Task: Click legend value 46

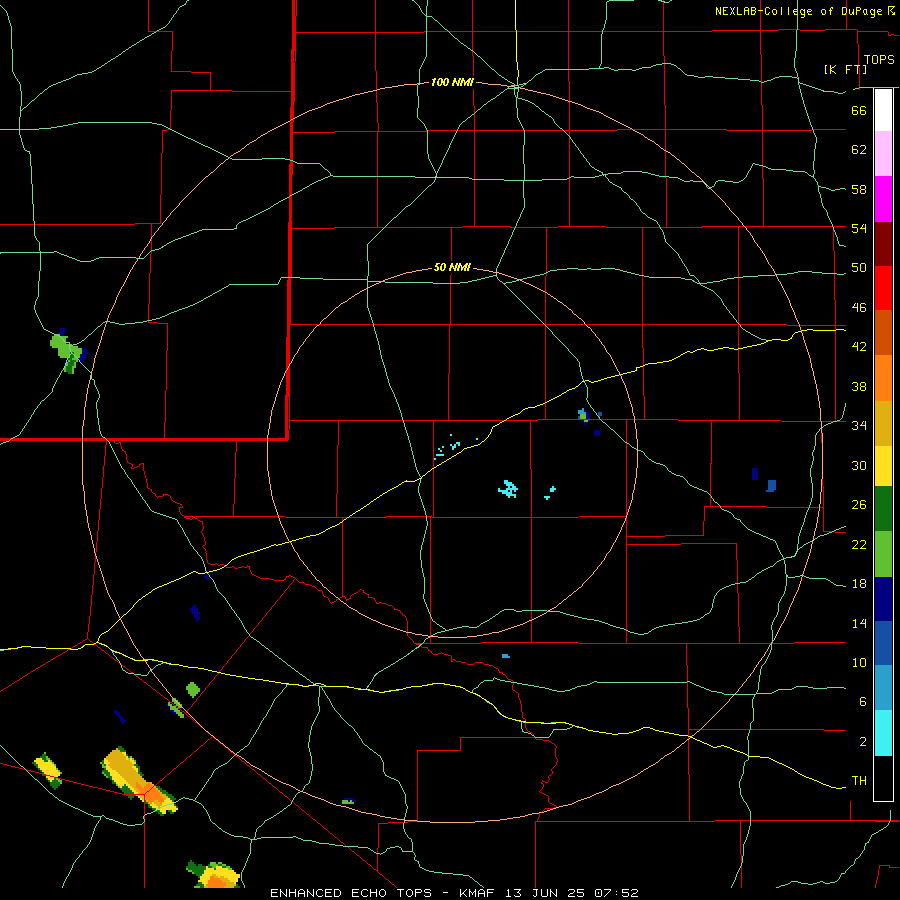Action: pyautogui.click(x=859, y=308)
